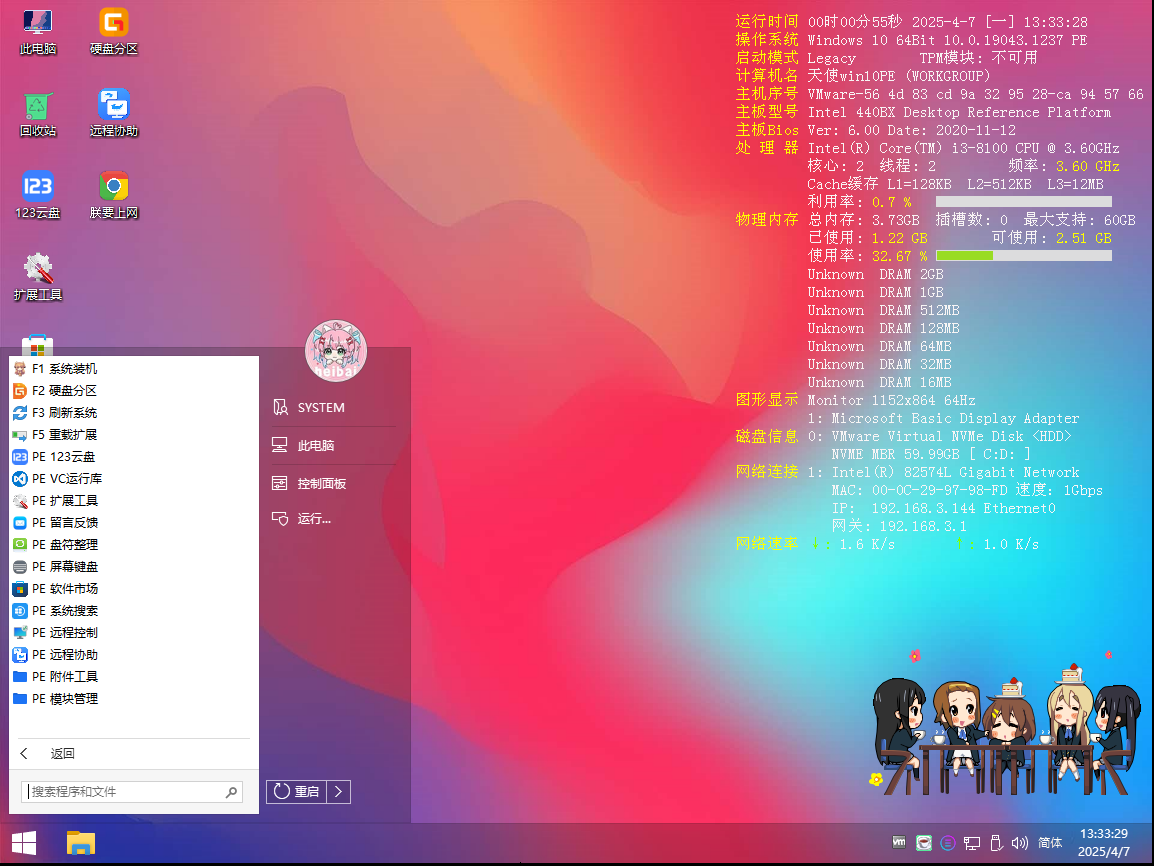Screen dimensions: 1154x866
Task: Select F1 系统装机 from start menu
Action: point(65,369)
